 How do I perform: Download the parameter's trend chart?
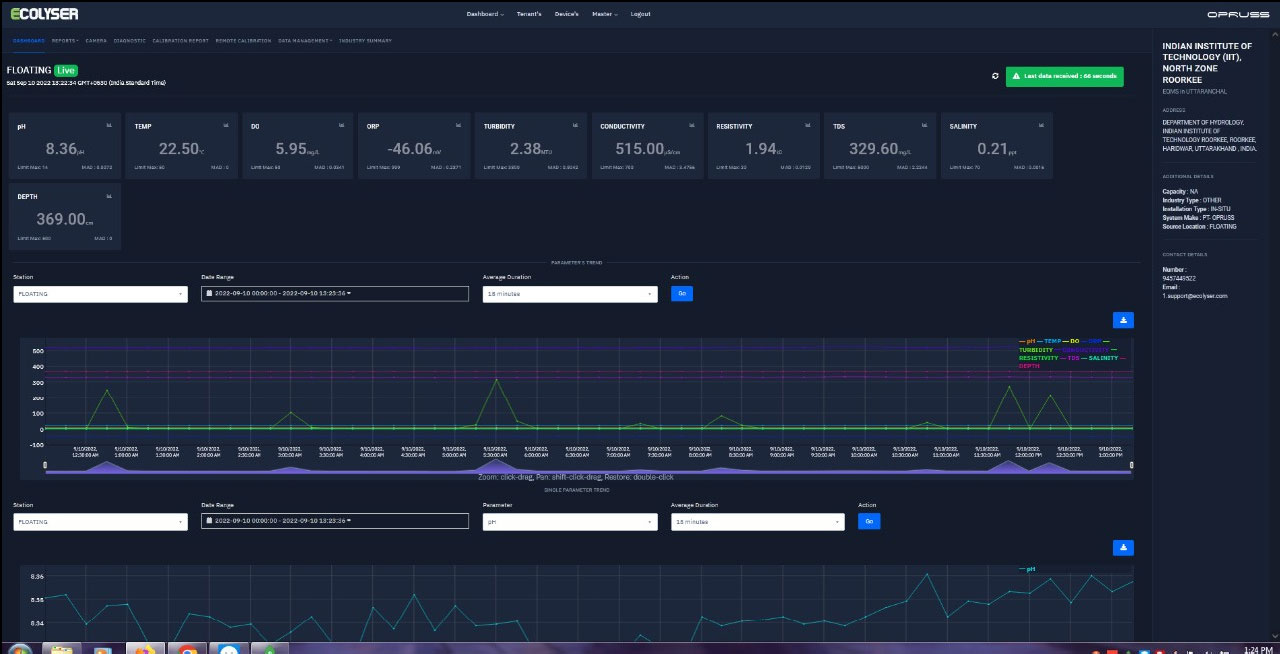point(1123,320)
